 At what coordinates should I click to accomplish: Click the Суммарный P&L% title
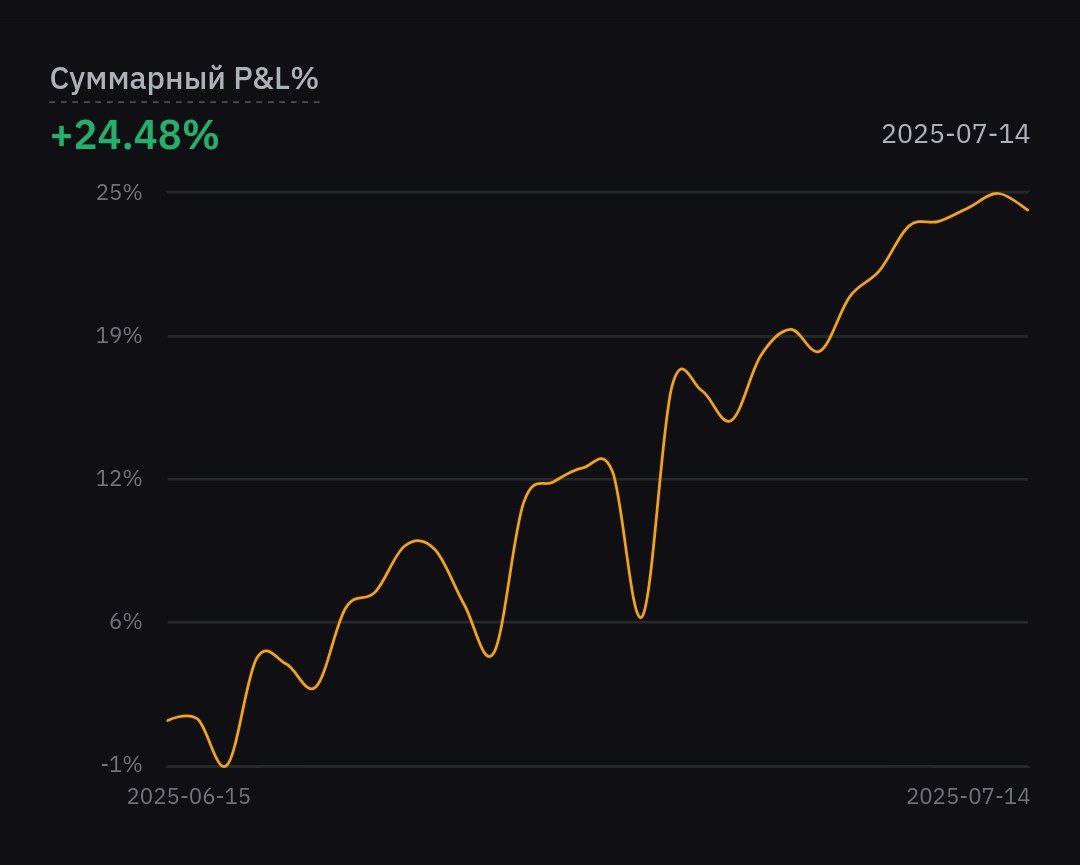[184, 79]
